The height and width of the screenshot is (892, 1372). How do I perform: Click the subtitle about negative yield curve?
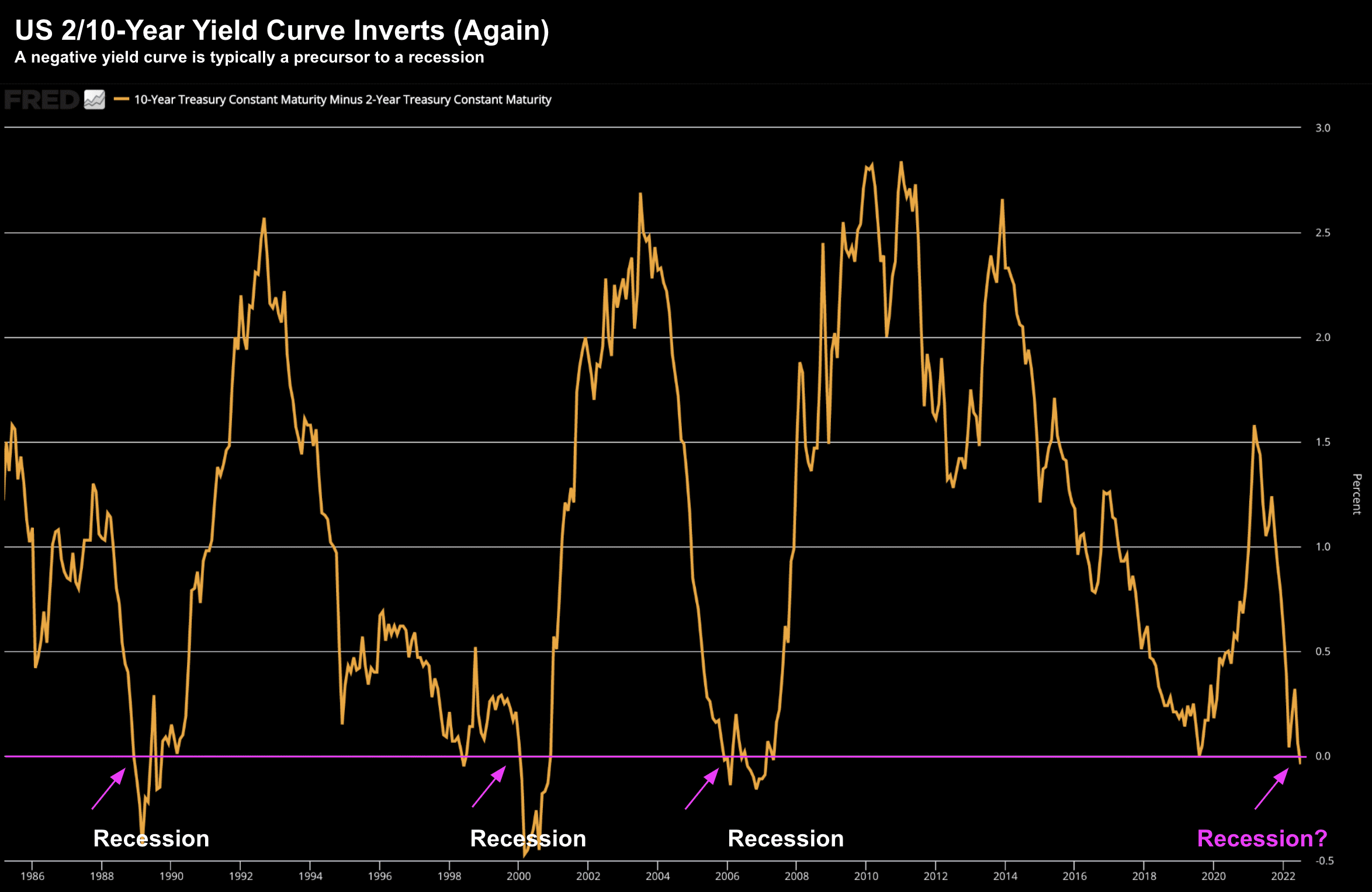pyautogui.click(x=250, y=57)
